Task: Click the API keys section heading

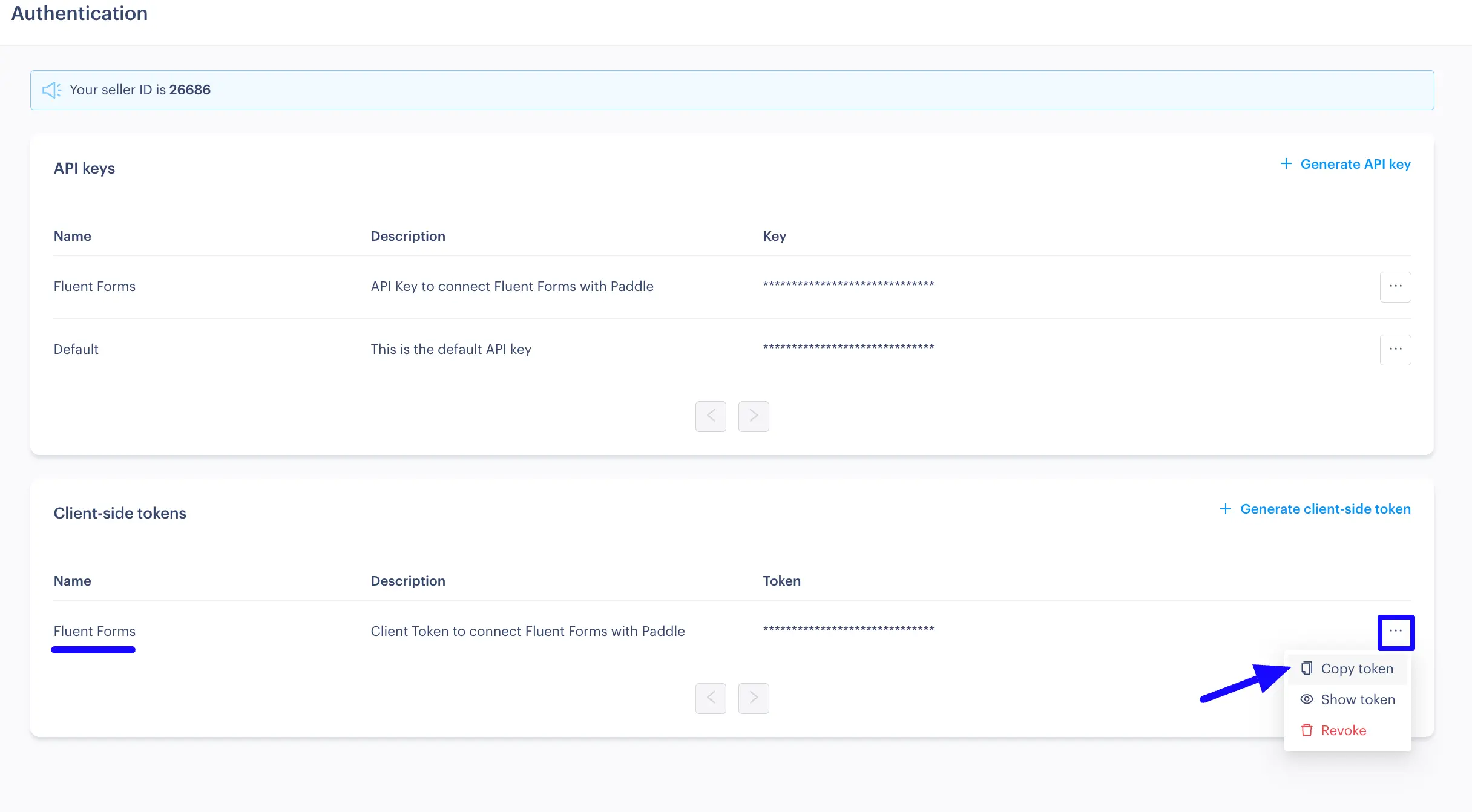Action: click(84, 168)
